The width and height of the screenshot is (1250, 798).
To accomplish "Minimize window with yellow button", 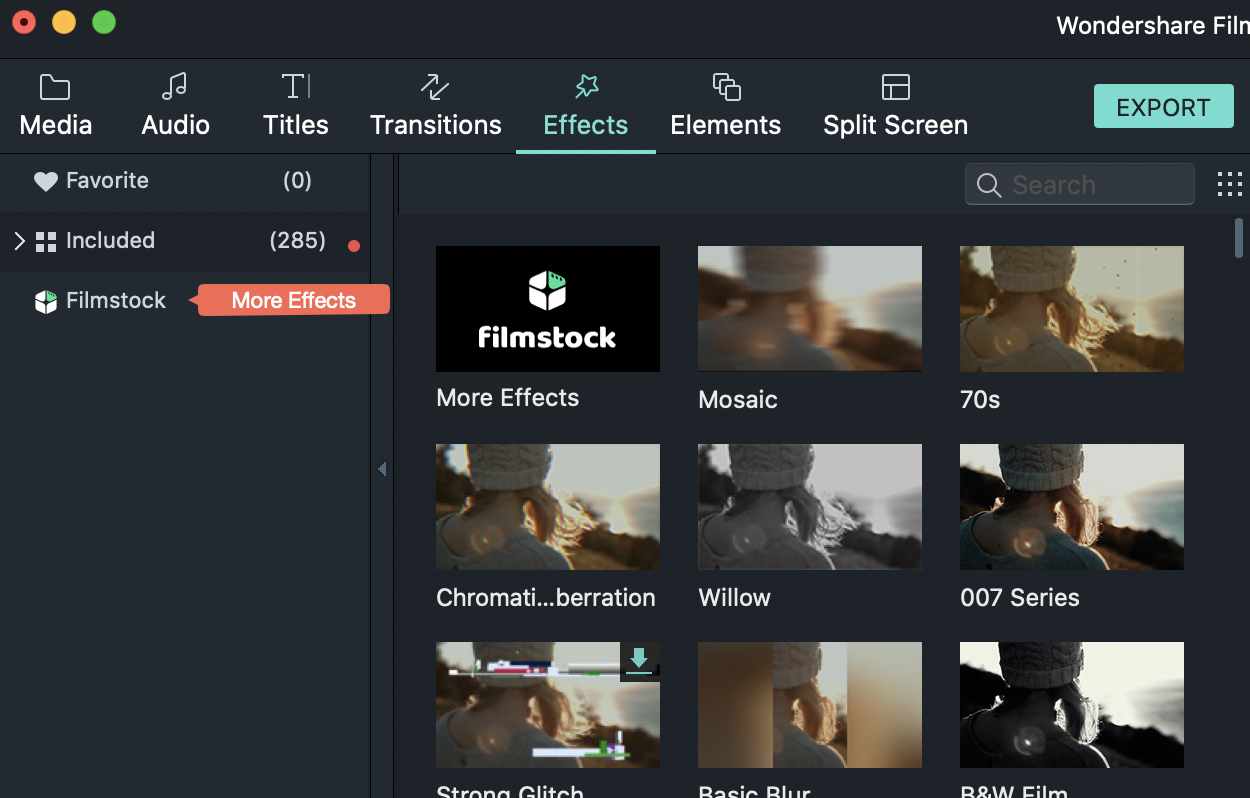I will point(64,22).
